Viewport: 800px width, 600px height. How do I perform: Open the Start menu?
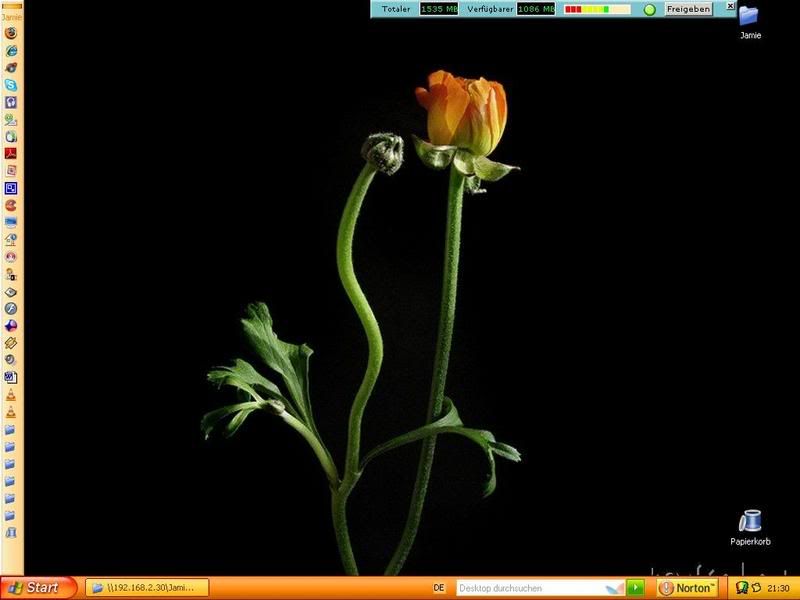click(x=38, y=588)
